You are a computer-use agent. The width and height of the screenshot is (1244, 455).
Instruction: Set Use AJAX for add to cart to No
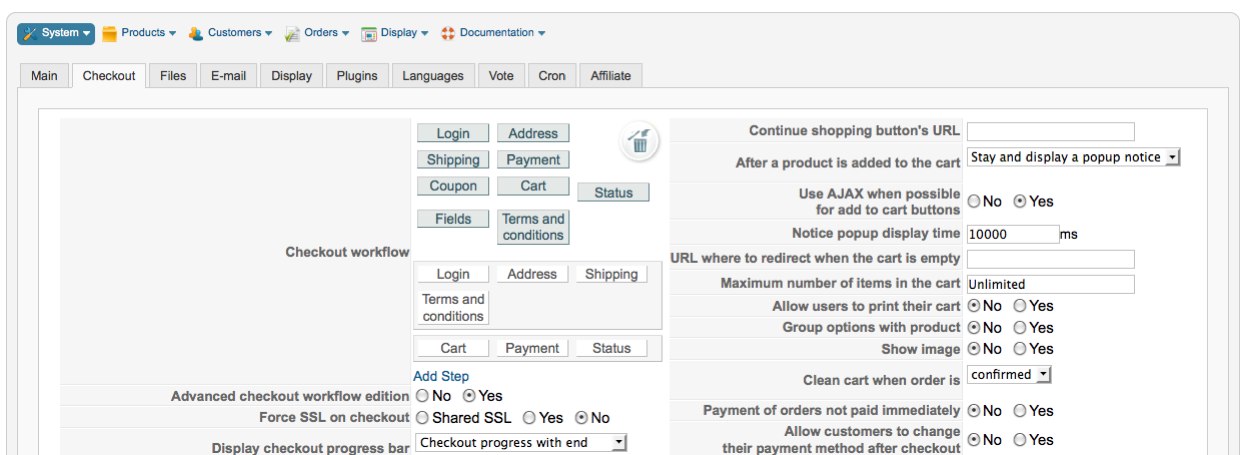pos(973,201)
